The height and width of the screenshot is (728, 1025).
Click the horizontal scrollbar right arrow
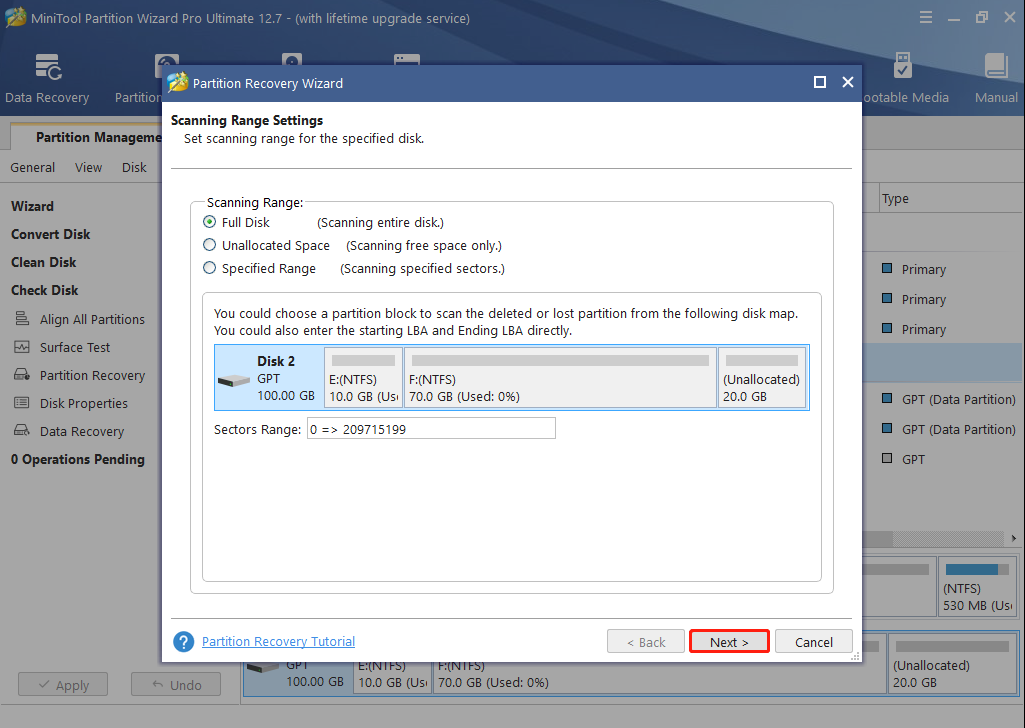click(1013, 538)
